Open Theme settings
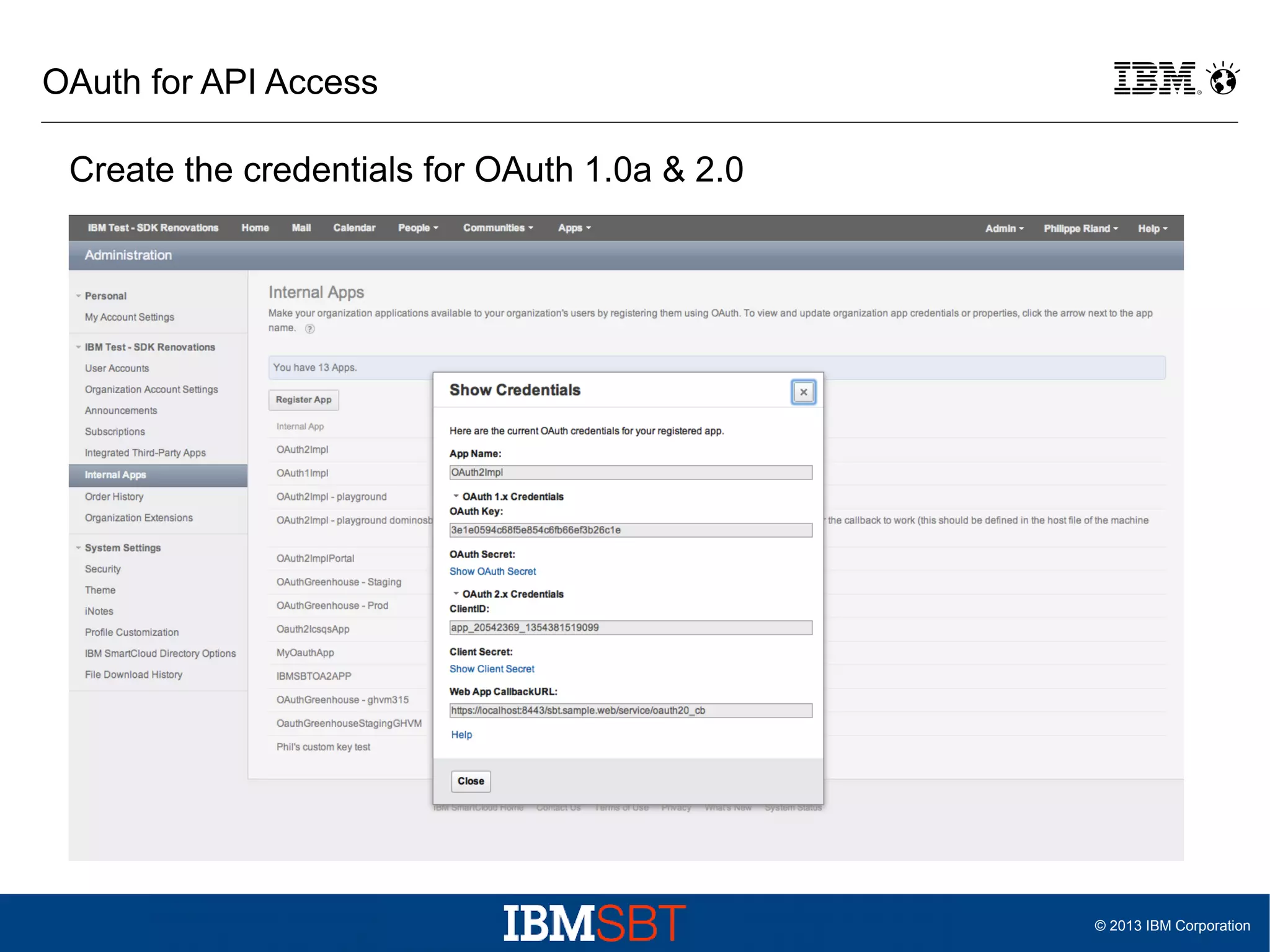This screenshot has height=952, width=1270. (100, 590)
